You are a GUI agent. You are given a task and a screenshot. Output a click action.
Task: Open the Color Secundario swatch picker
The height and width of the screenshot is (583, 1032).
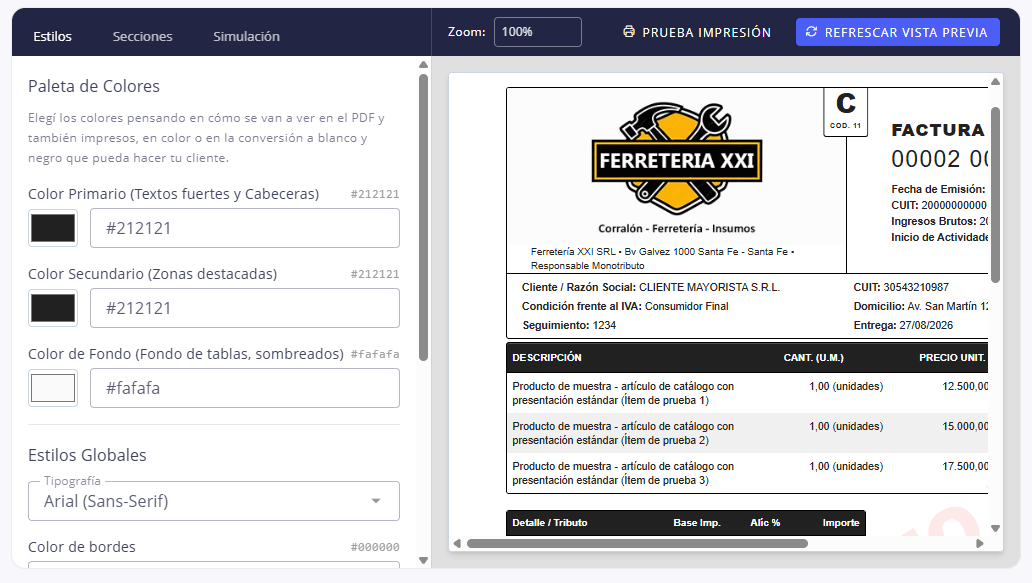53,308
